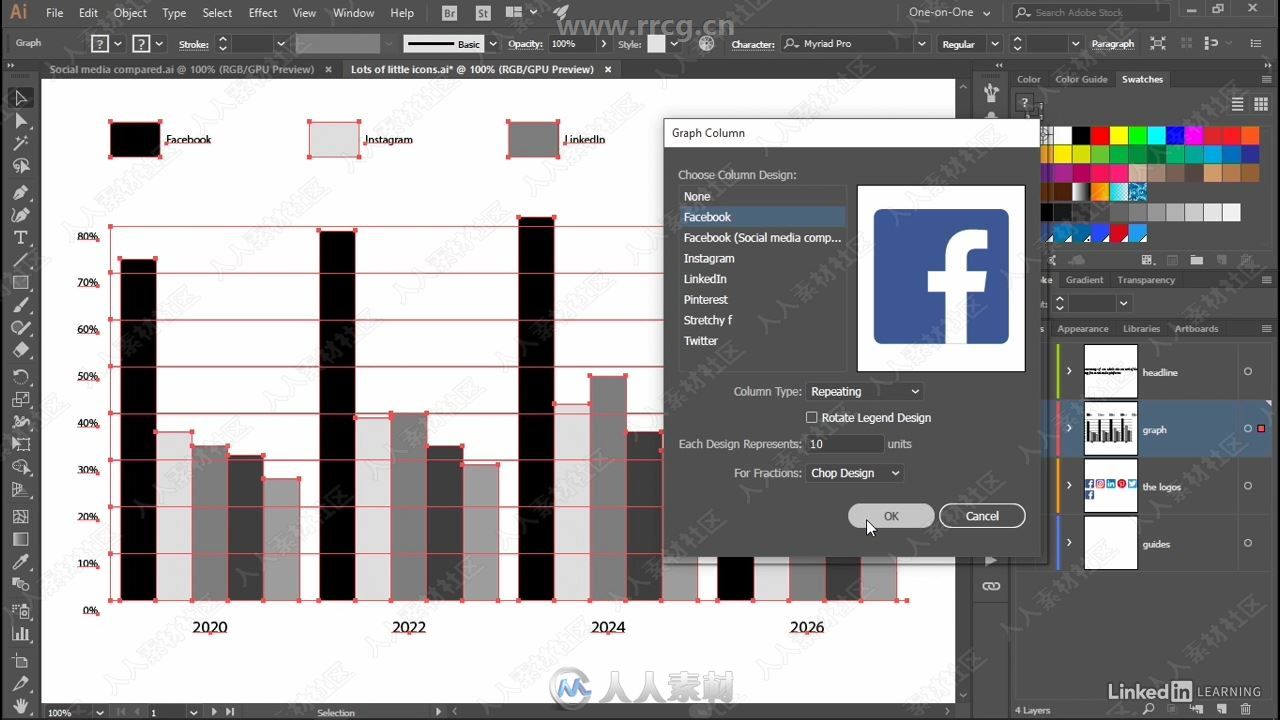
Task: Pick the Magic Wand tool
Action: click(20, 144)
